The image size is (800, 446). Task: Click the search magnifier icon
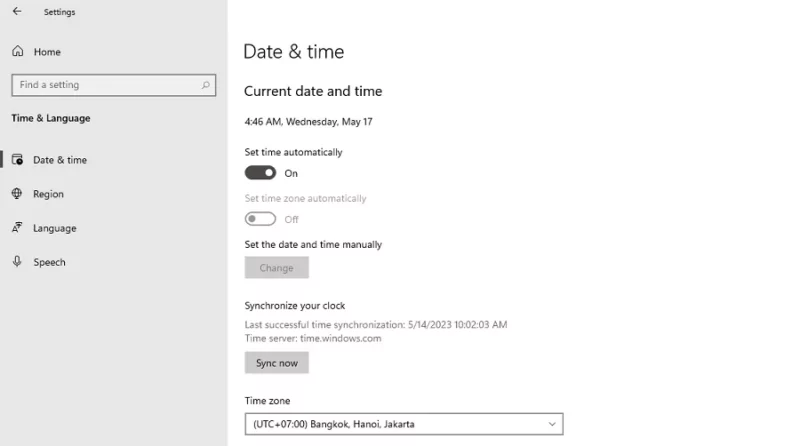[205, 85]
